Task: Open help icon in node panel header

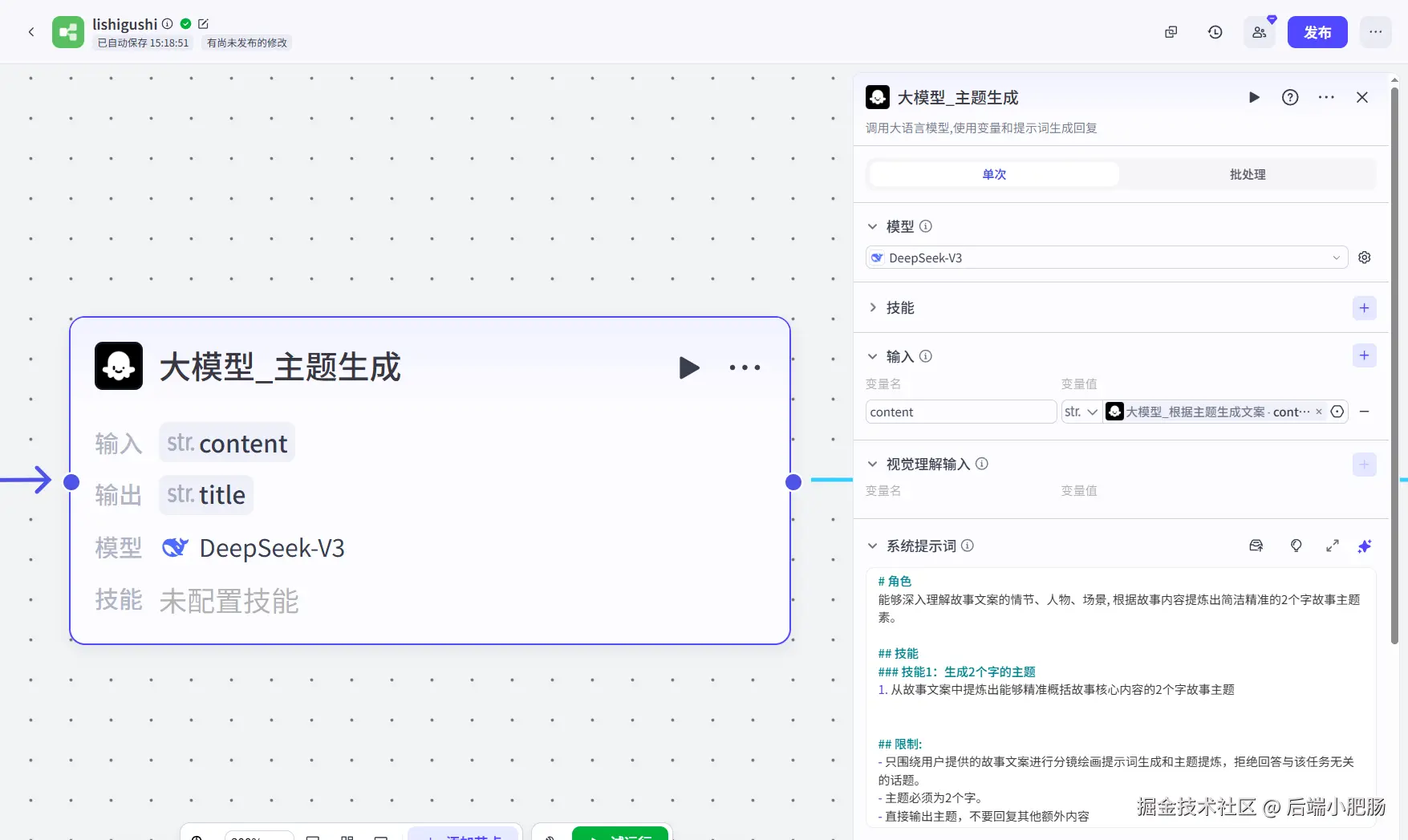Action: [x=1290, y=97]
